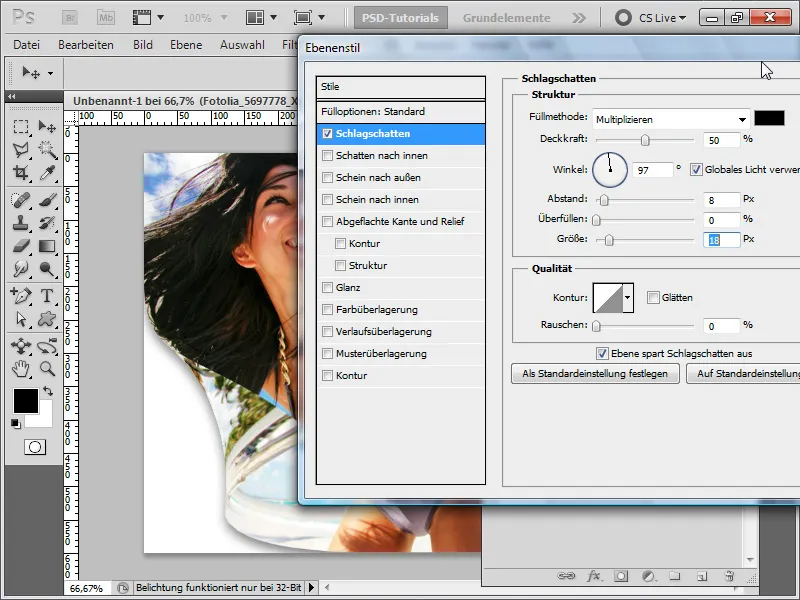This screenshot has height=600, width=800.
Task: Open the Auswahl menu
Action: (242, 45)
